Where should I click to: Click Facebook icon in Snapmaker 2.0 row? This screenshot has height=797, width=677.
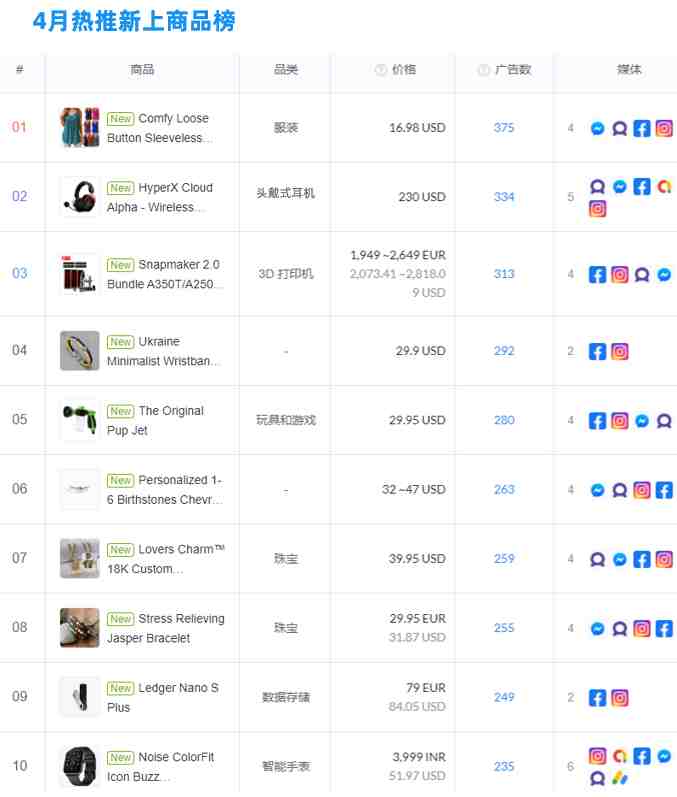click(x=598, y=274)
